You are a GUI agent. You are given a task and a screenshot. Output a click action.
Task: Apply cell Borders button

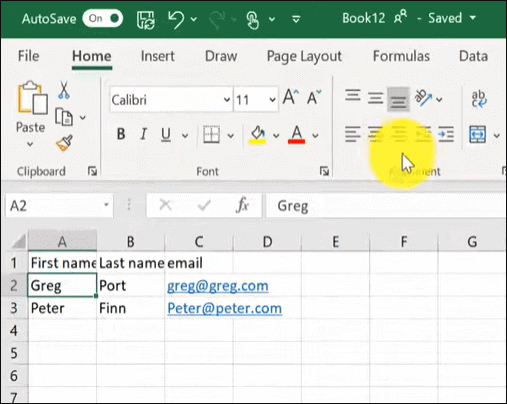(x=211, y=135)
